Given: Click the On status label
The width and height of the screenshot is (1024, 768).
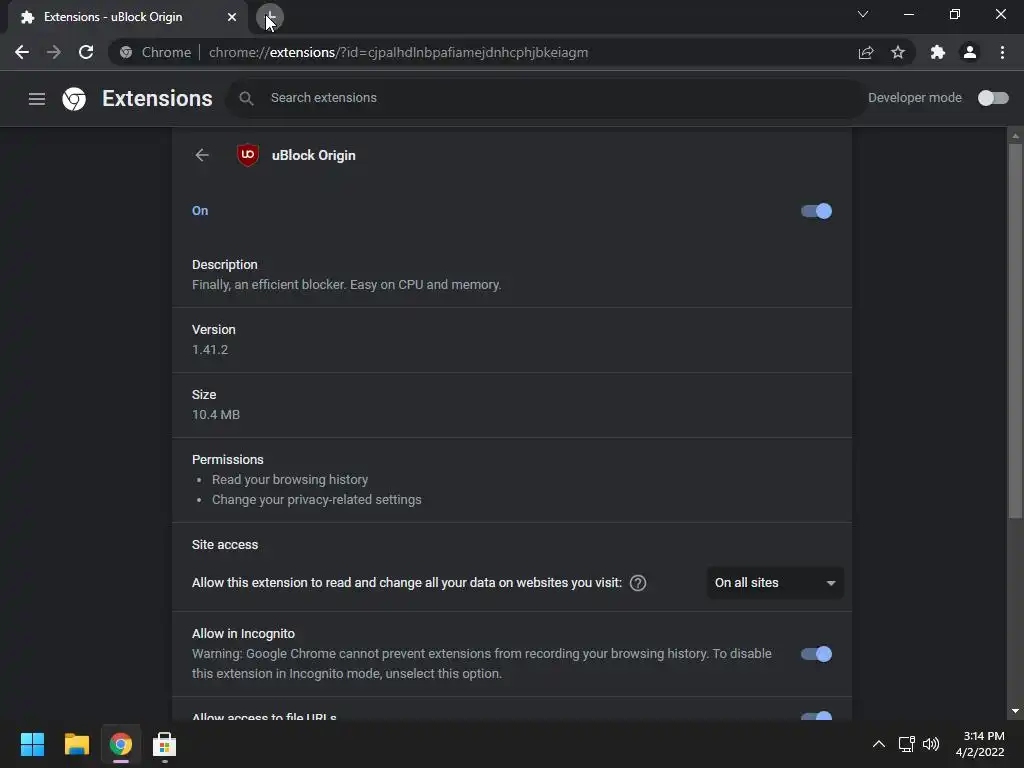Looking at the screenshot, I should (200, 211).
